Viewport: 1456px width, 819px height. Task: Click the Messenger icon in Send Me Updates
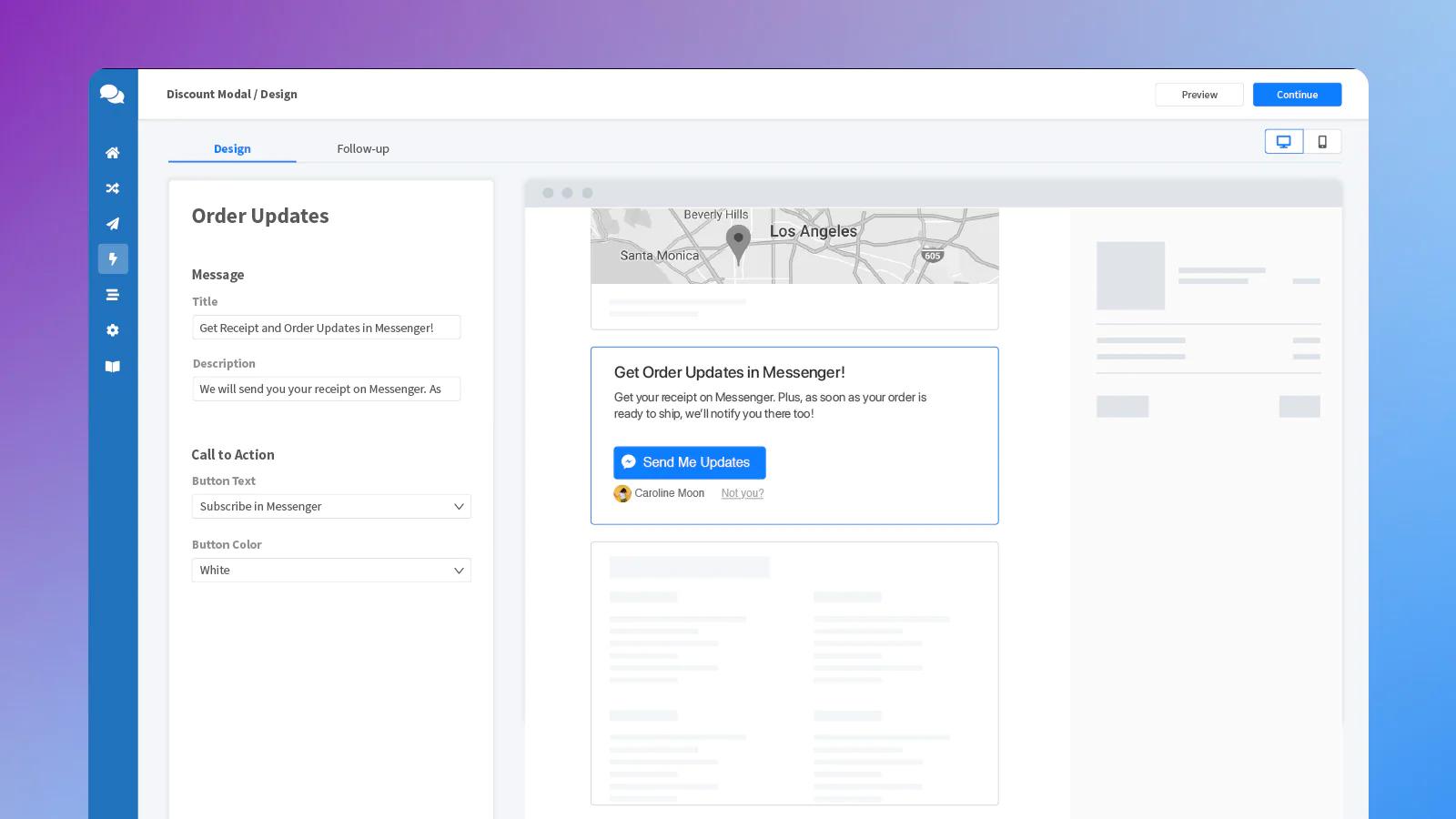point(628,462)
